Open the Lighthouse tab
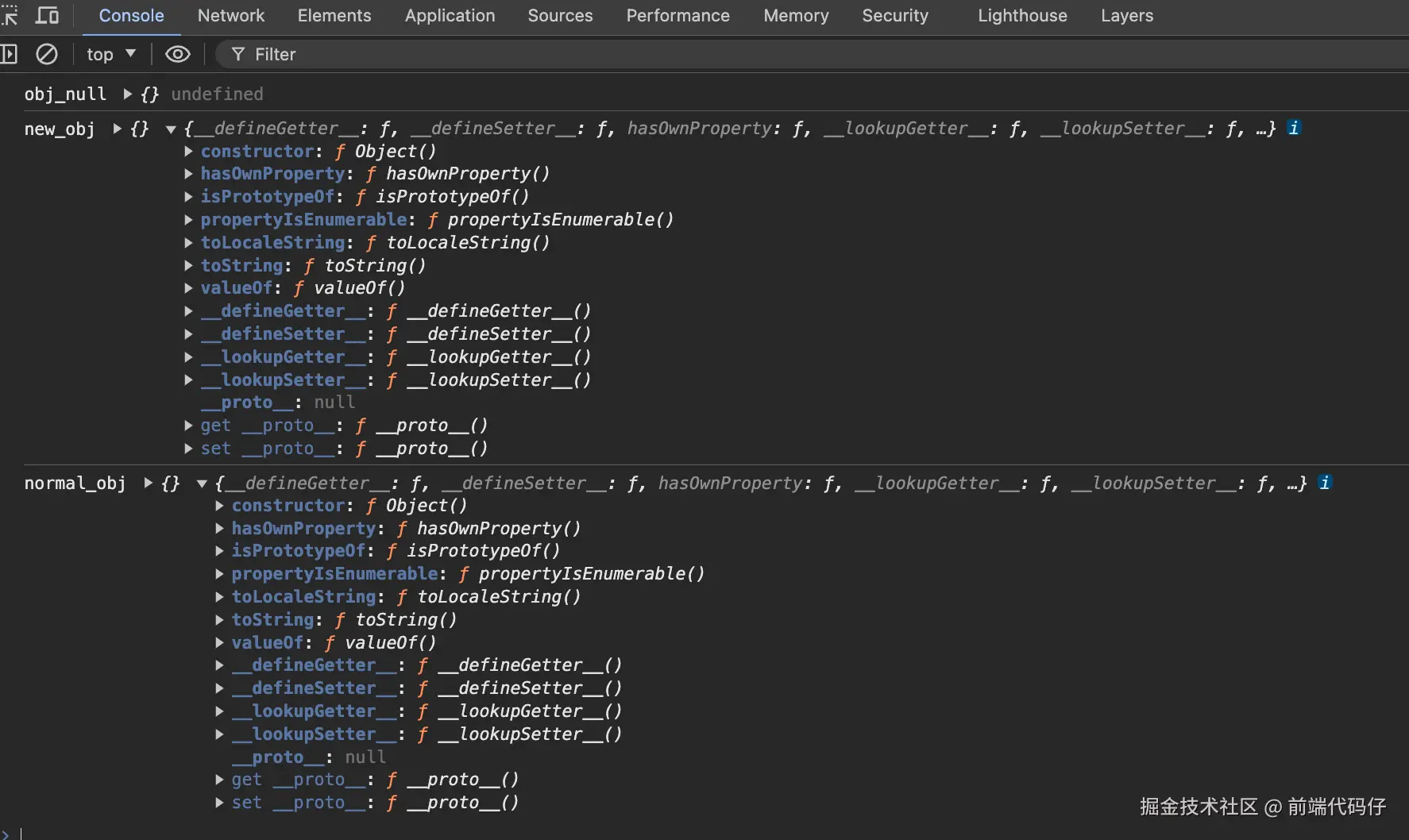 point(1022,15)
